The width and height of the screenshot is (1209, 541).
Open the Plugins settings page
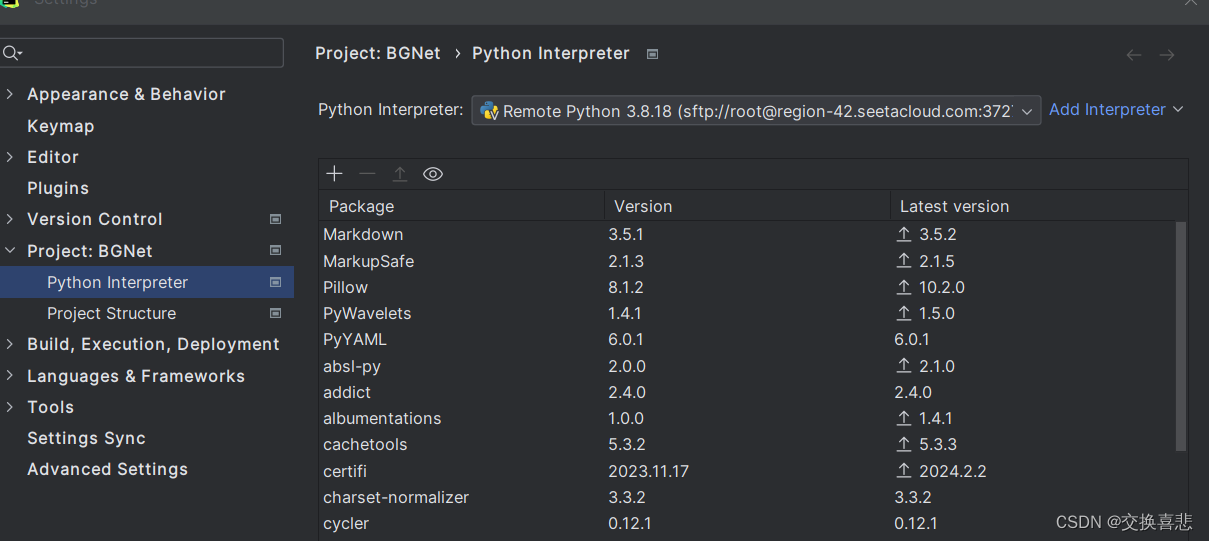[57, 188]
